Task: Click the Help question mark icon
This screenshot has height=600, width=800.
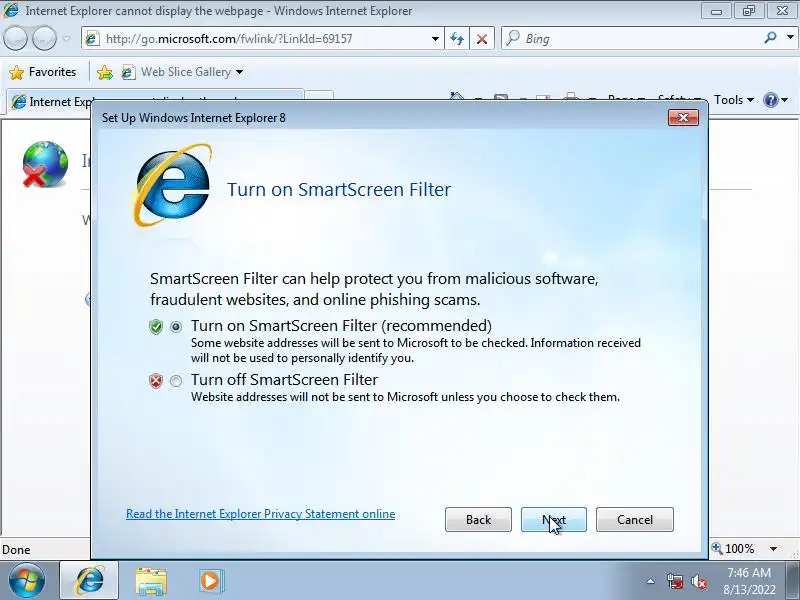Action: pos(770,100)
